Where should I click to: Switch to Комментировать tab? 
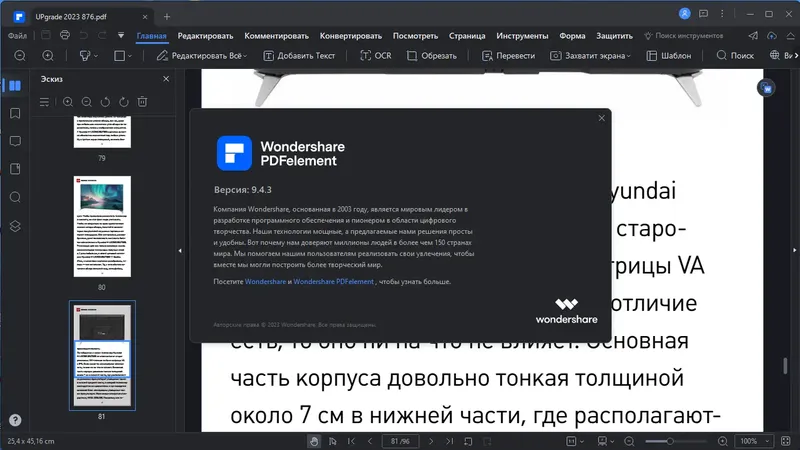pyautogui.click(x=277, y=36)
